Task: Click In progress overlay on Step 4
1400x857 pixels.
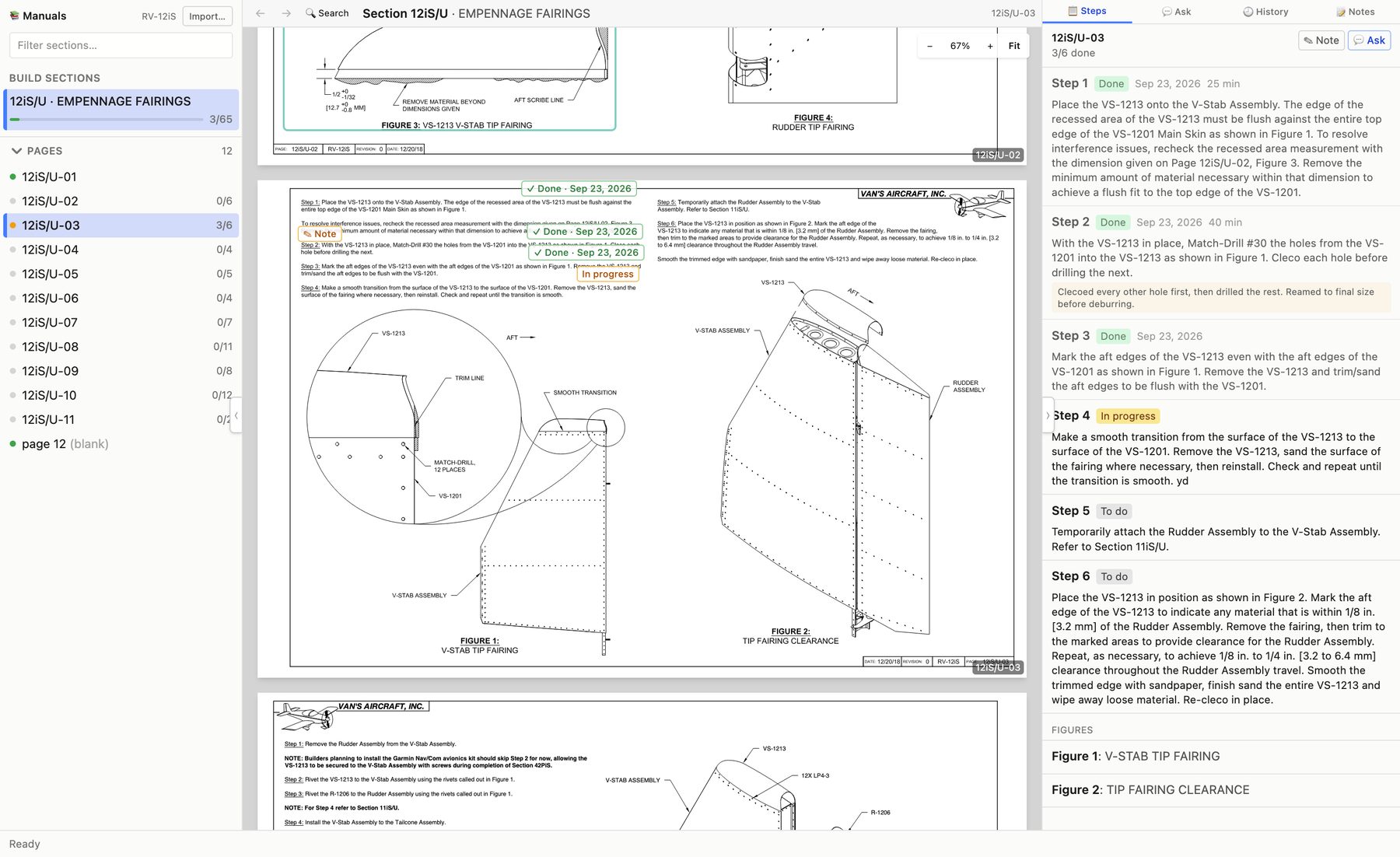Action: click(607, 274)
